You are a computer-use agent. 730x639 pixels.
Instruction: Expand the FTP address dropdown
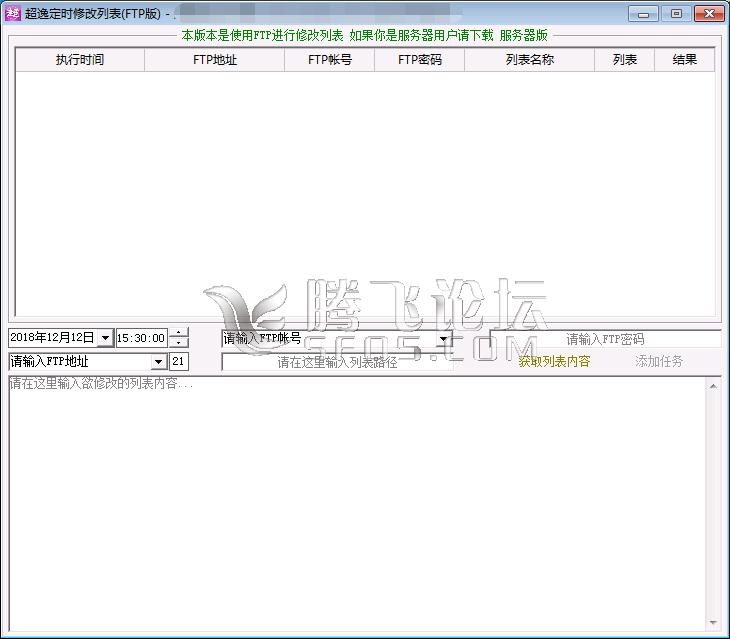click(x=158, y=362)
